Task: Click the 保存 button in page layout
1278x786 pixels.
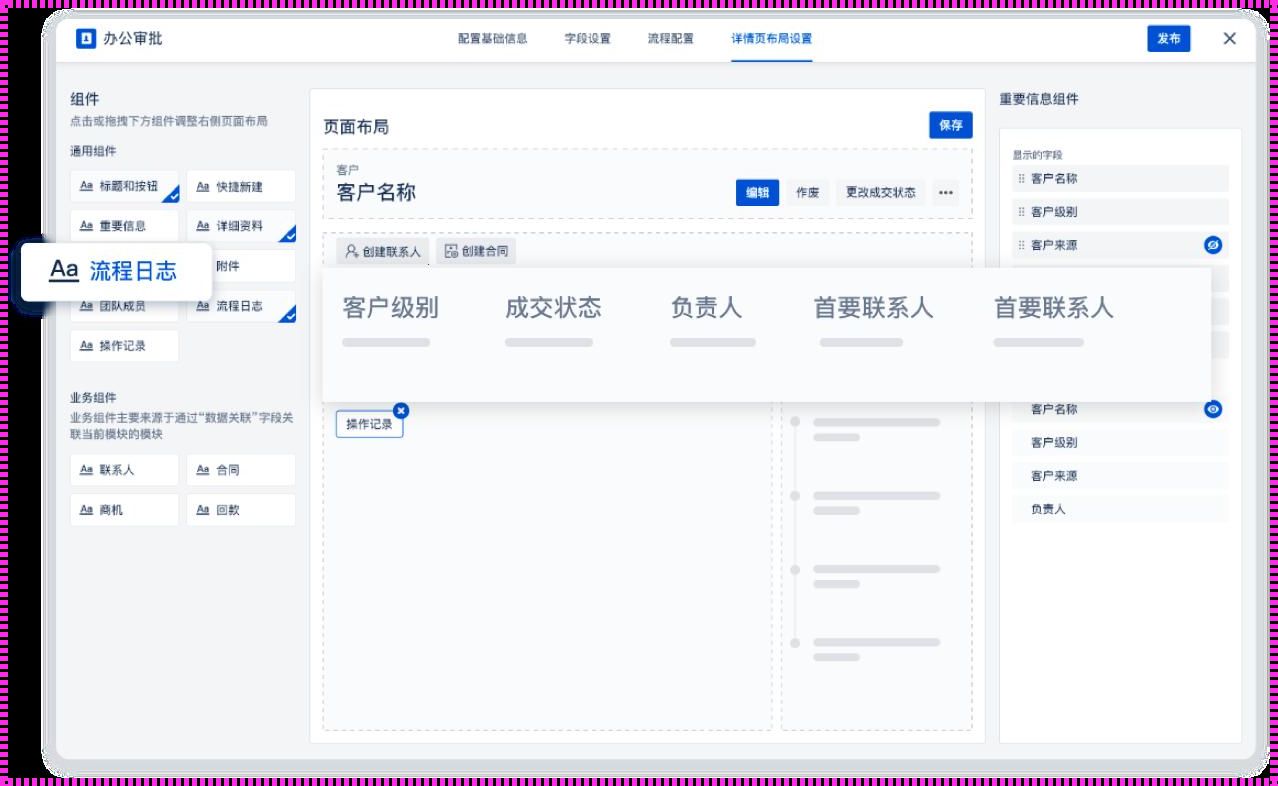Action: (x=951, y=125)
